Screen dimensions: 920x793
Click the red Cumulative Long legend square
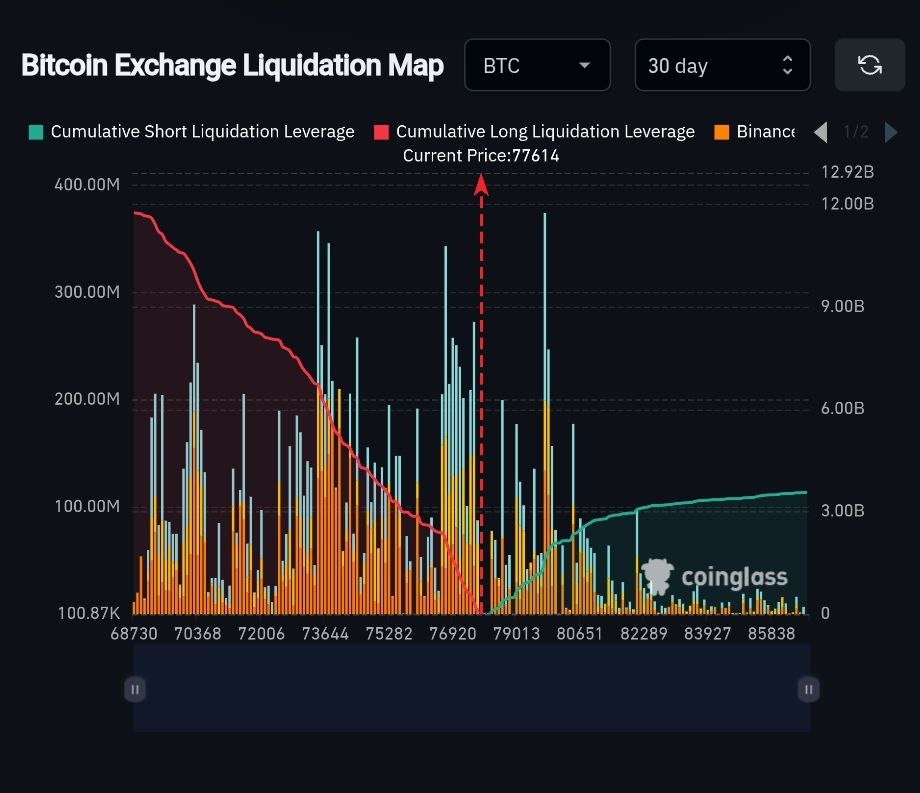coord(381,132)
